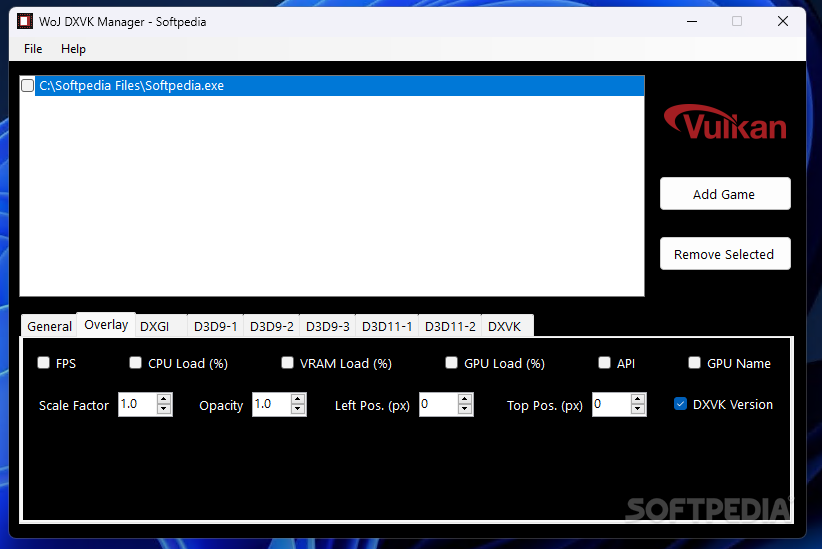Enable the FPS overlay checkbox
Screen dimensions: 822x549
tap(44, 363)
